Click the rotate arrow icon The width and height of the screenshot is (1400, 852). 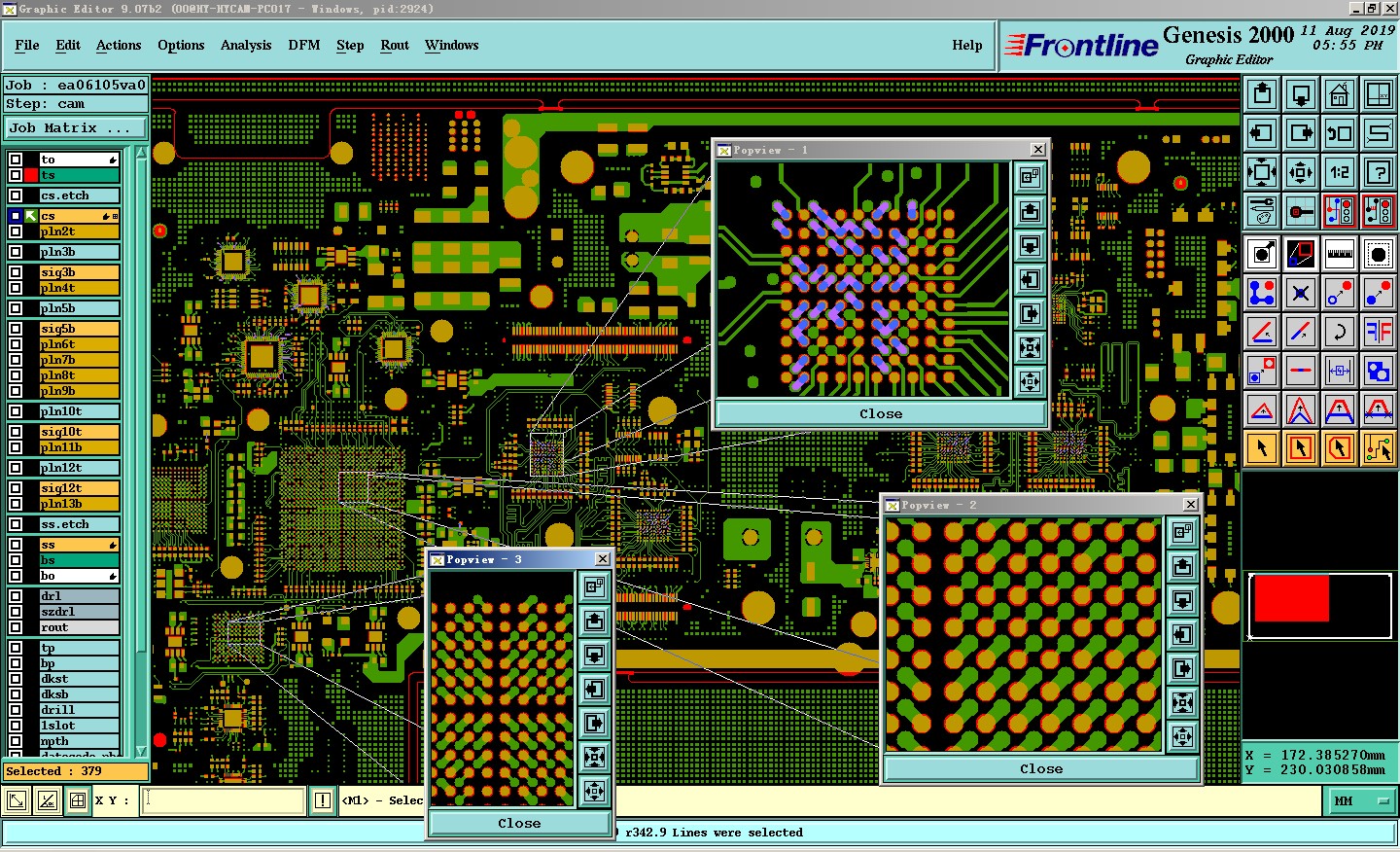[x=1340, y=332]
